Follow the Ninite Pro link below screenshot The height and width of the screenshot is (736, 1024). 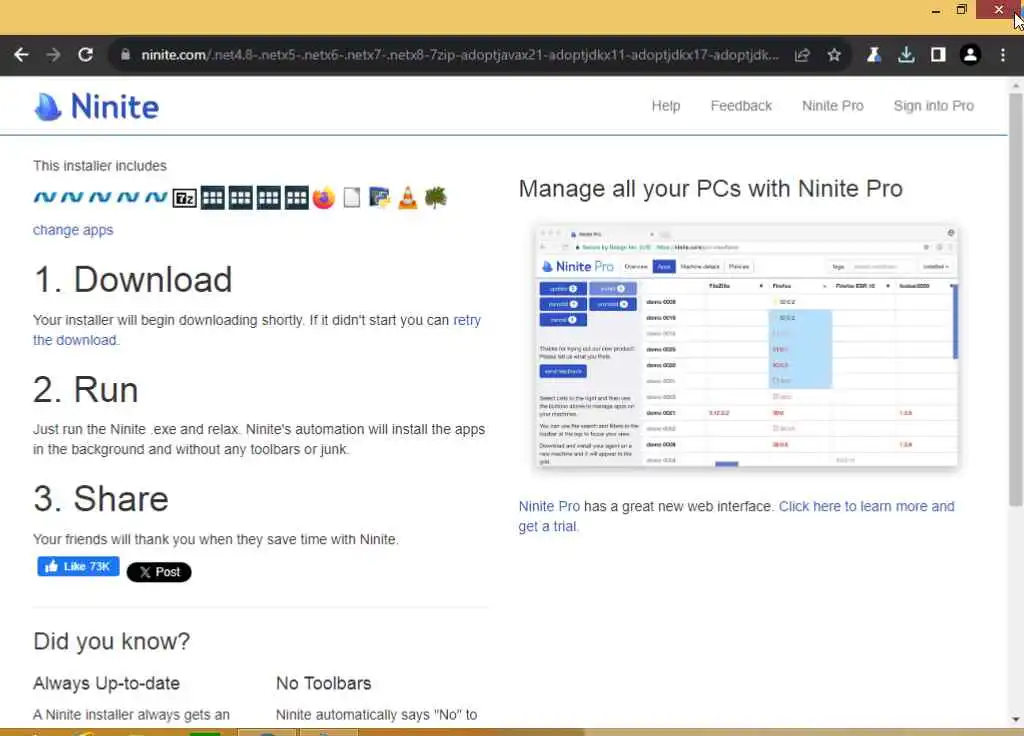pyautogui.click(x=549, y=506)
